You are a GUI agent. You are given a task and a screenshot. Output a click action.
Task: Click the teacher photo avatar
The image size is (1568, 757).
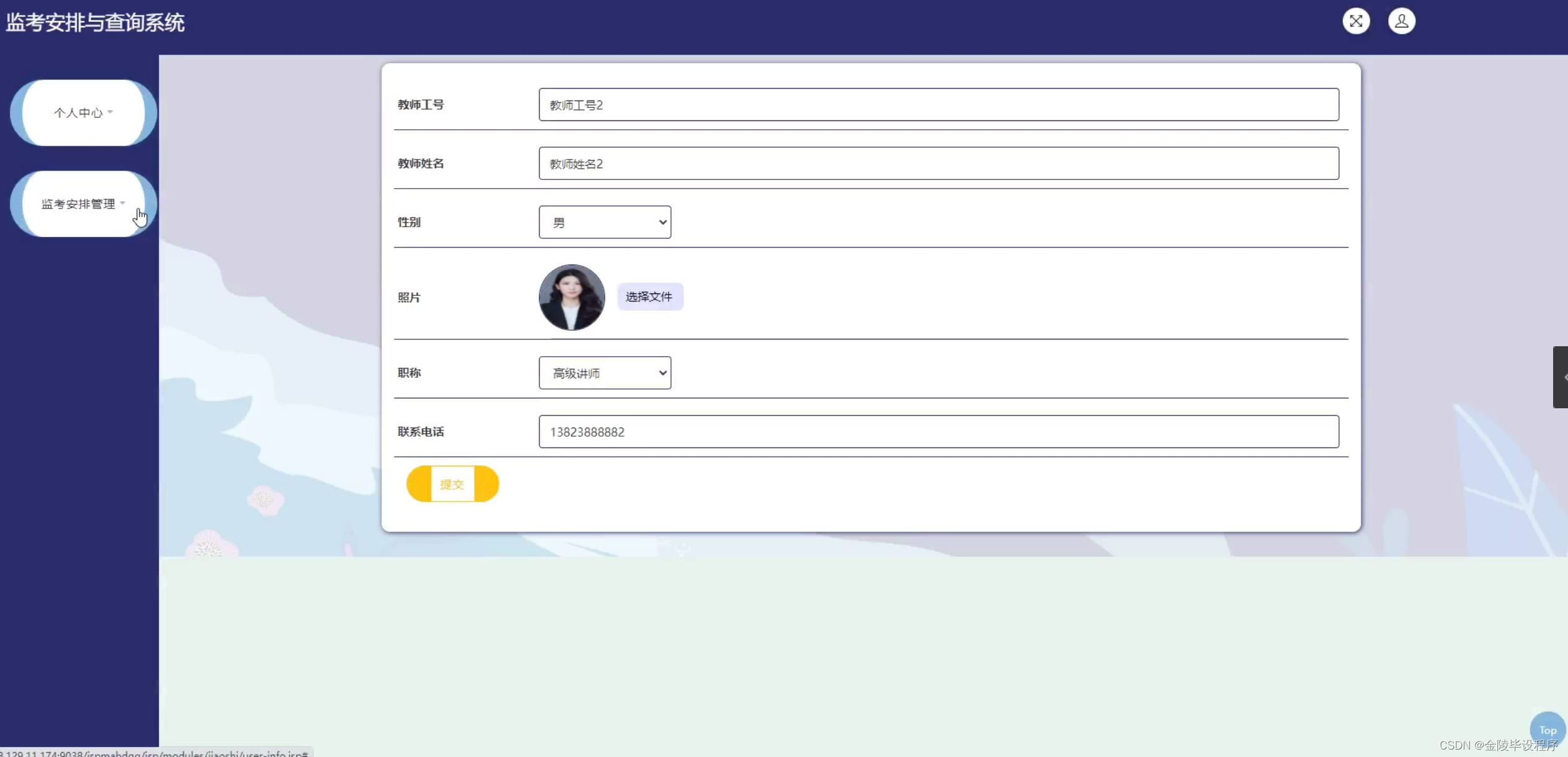point(571,297)
